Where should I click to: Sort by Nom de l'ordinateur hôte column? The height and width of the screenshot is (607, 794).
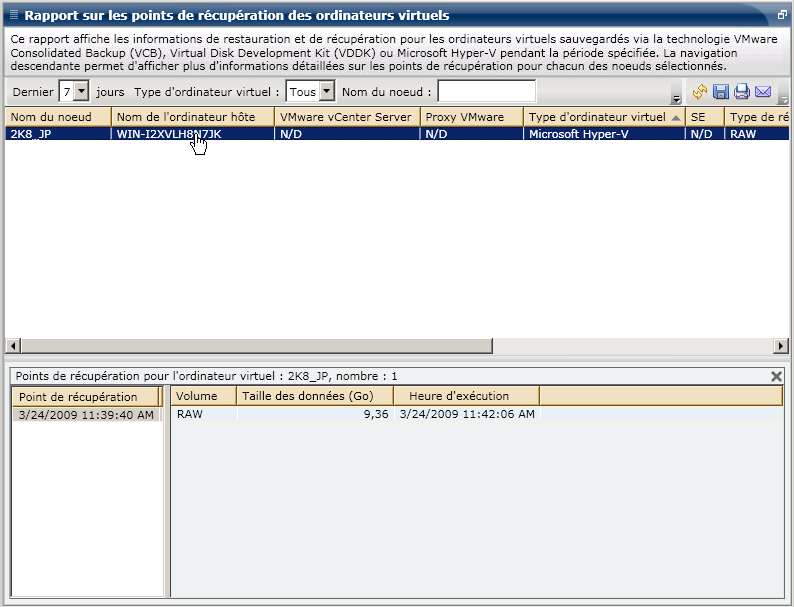pyautogui.click(x=193, y=117)
